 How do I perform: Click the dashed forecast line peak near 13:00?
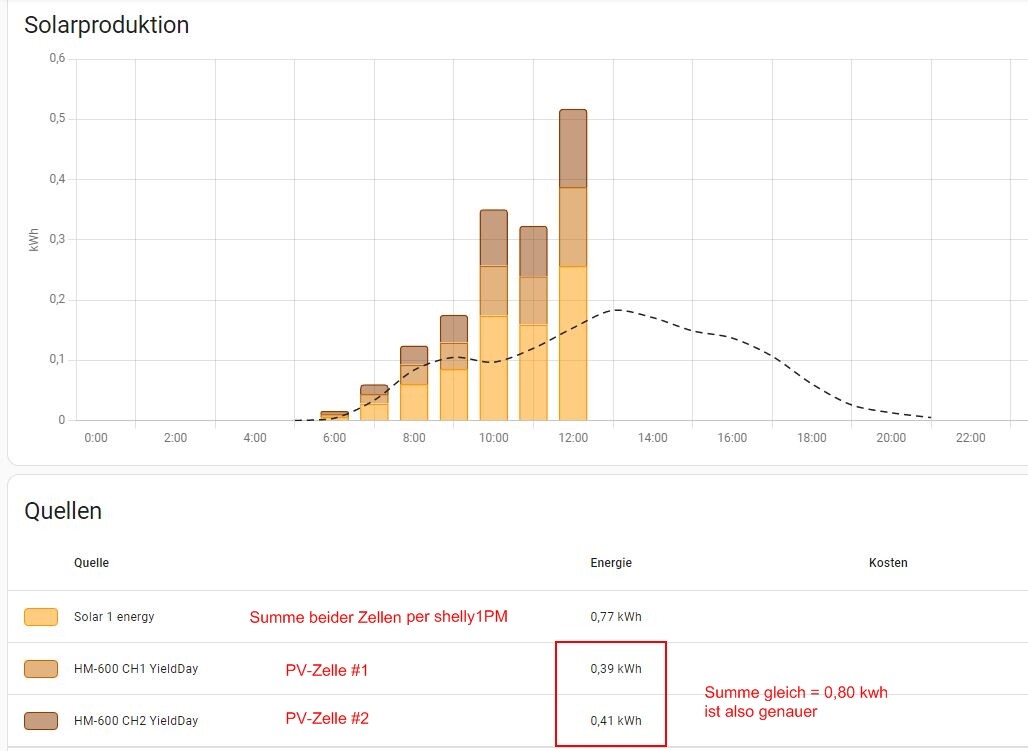click(617, 310)
